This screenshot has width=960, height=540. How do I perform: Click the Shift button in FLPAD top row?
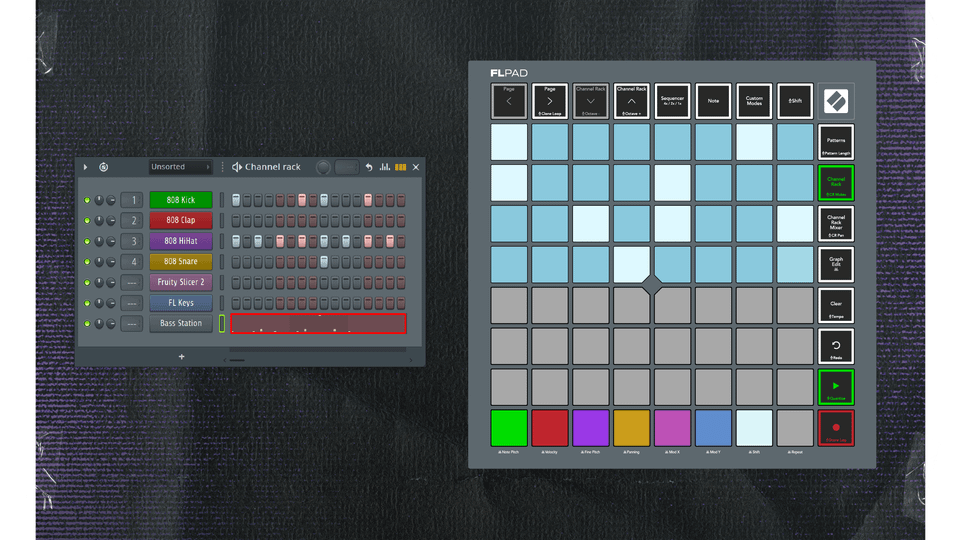795,101
